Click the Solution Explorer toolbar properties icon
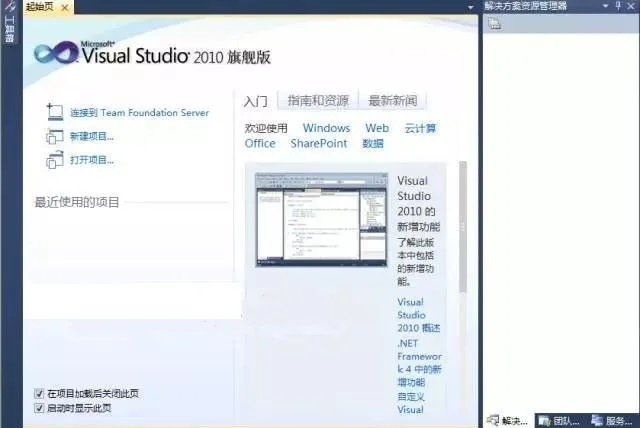Screen dimensions: 640x428 click(494, 24)
